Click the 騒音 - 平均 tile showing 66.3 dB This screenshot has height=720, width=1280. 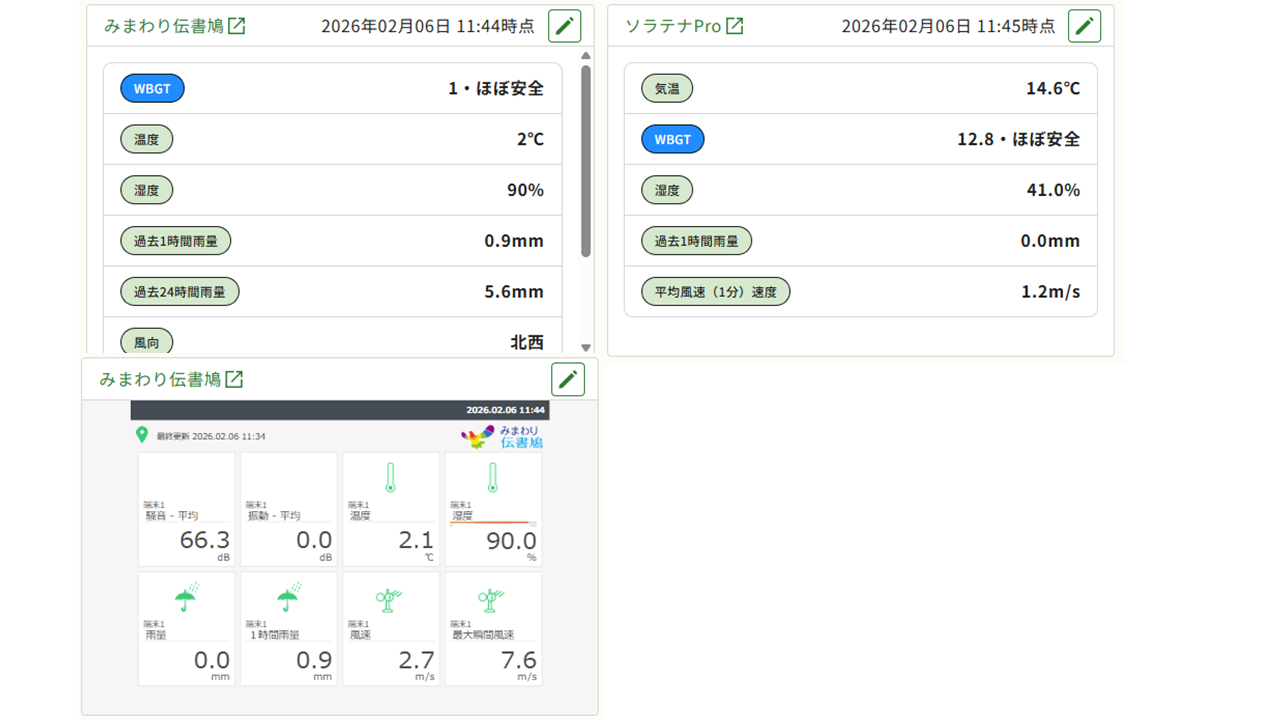pos(187,510)
